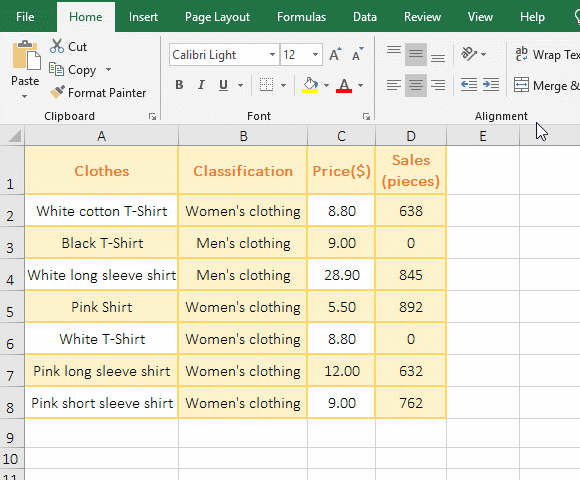The height and width of the screenshot is (480, 580).
Task: Click the Copy button
Action: coord(74,70)
